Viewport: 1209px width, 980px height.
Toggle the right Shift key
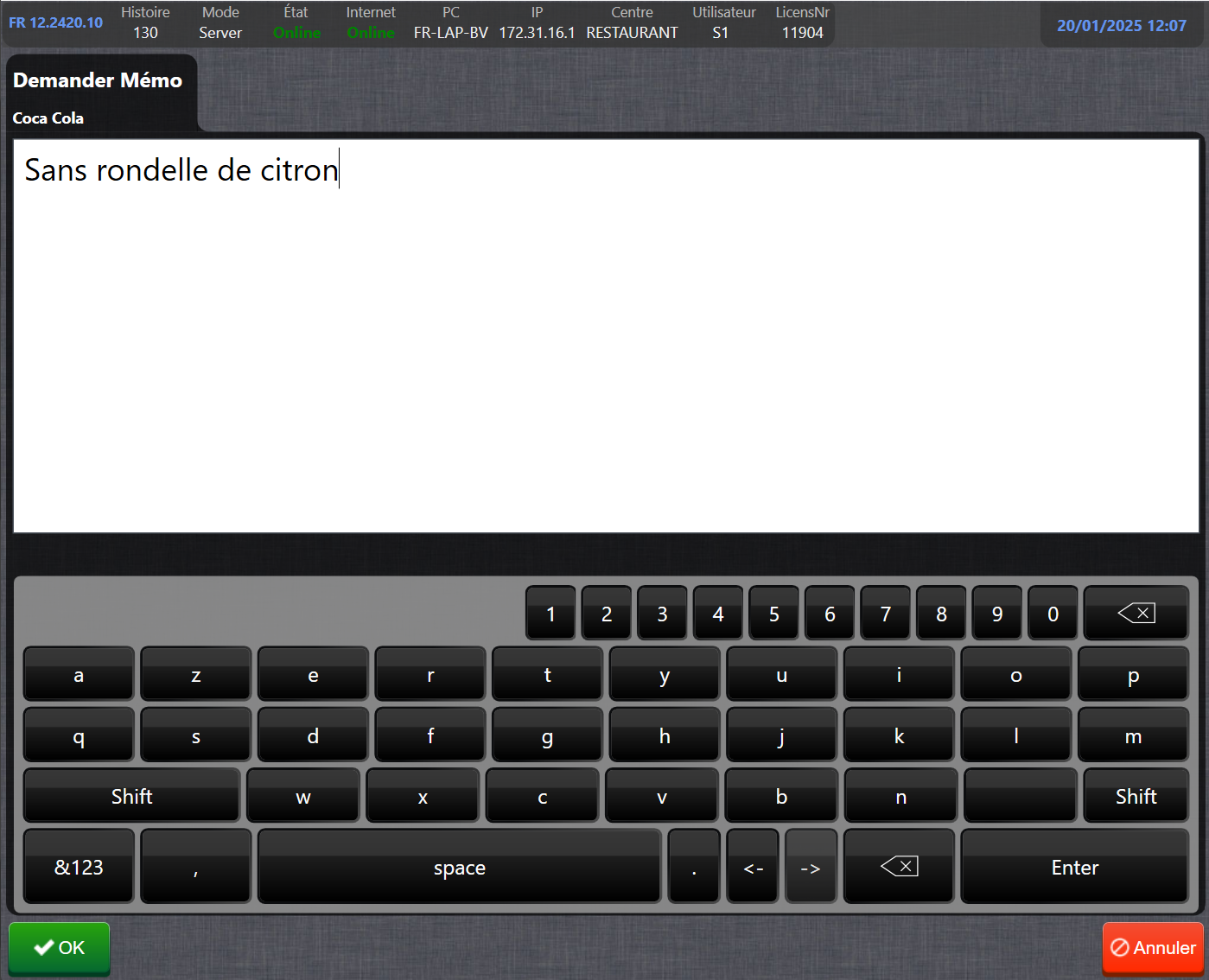click(x=1135, y=796)
